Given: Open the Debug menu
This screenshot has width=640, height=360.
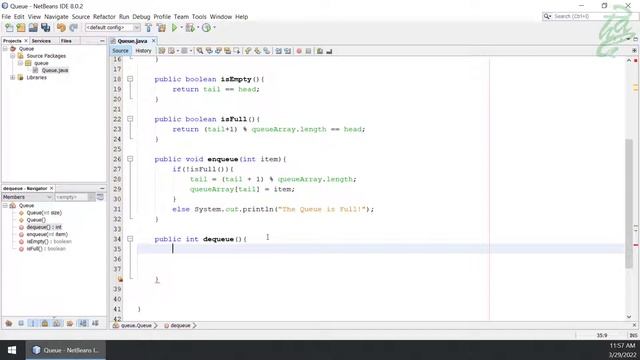Looking at the screenshot, I should tap(141, 17).
